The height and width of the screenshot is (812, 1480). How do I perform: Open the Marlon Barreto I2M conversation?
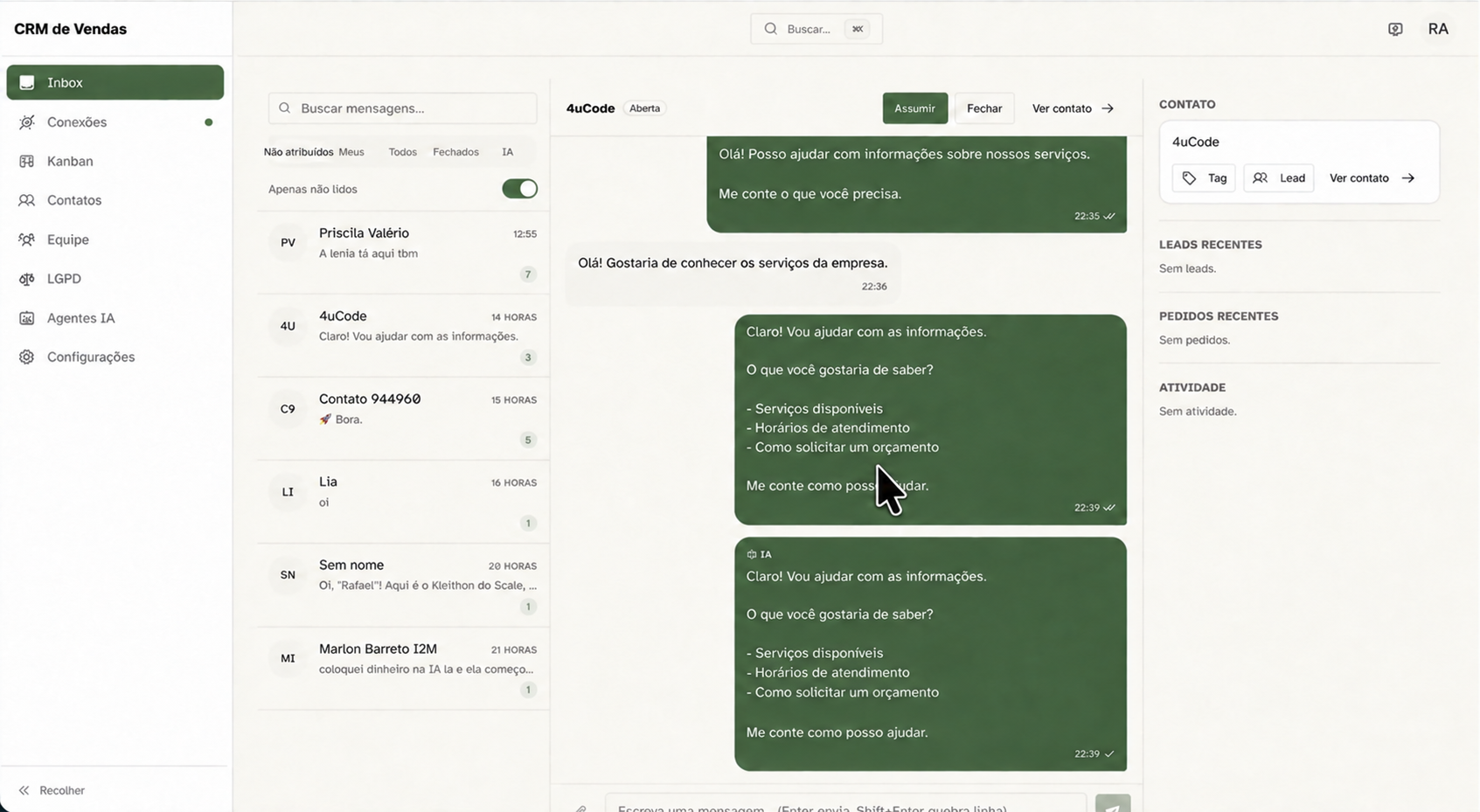pyautogui.click(x=403, y=669)
